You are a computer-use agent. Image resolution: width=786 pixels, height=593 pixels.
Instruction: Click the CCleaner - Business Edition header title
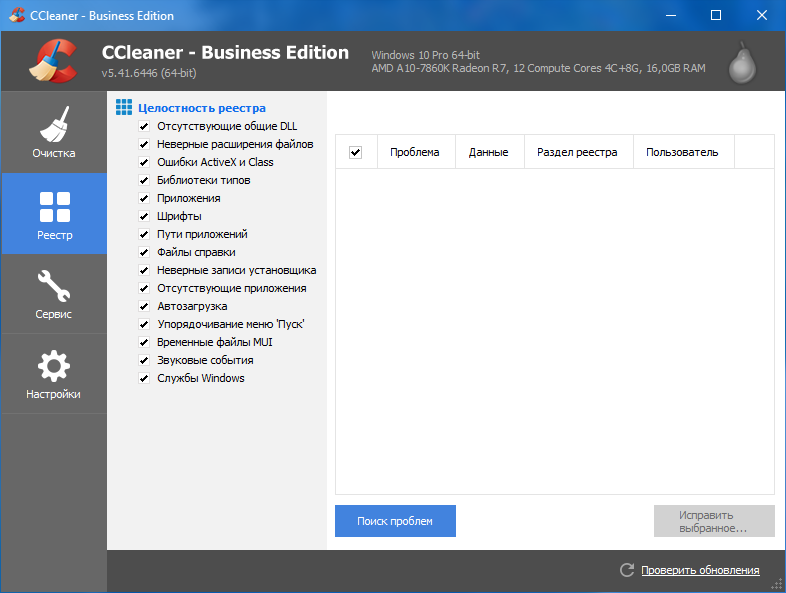tap(225, 53)
